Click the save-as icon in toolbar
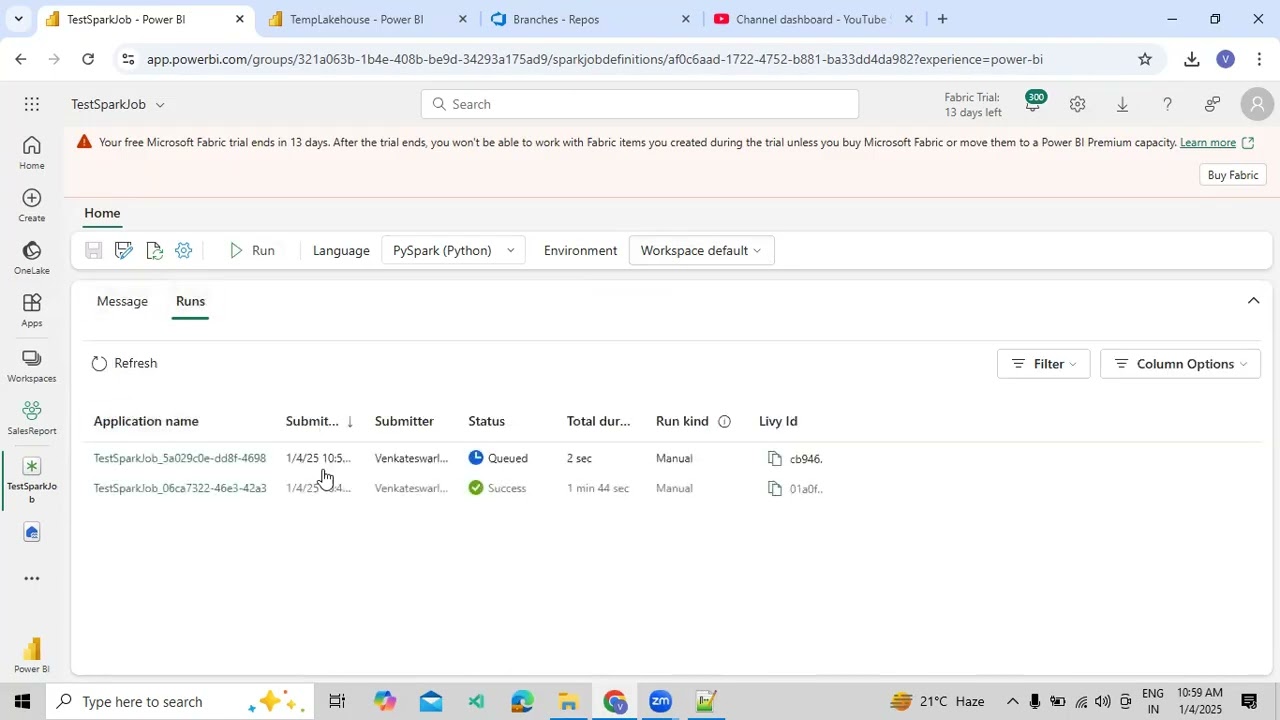Image resolution: width=1280 pixels, height=720 pixels. 124,251
